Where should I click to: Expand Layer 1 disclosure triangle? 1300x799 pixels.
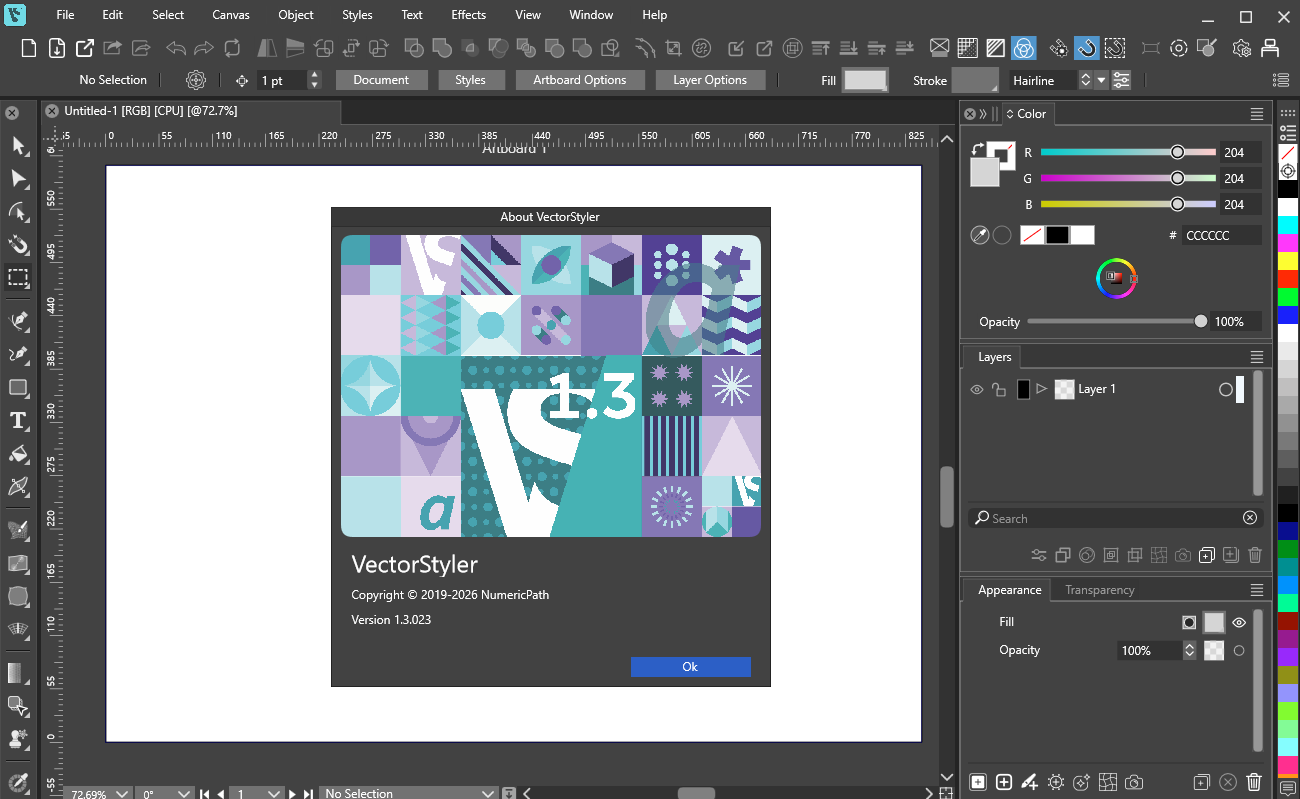[x=1041, y=389]
